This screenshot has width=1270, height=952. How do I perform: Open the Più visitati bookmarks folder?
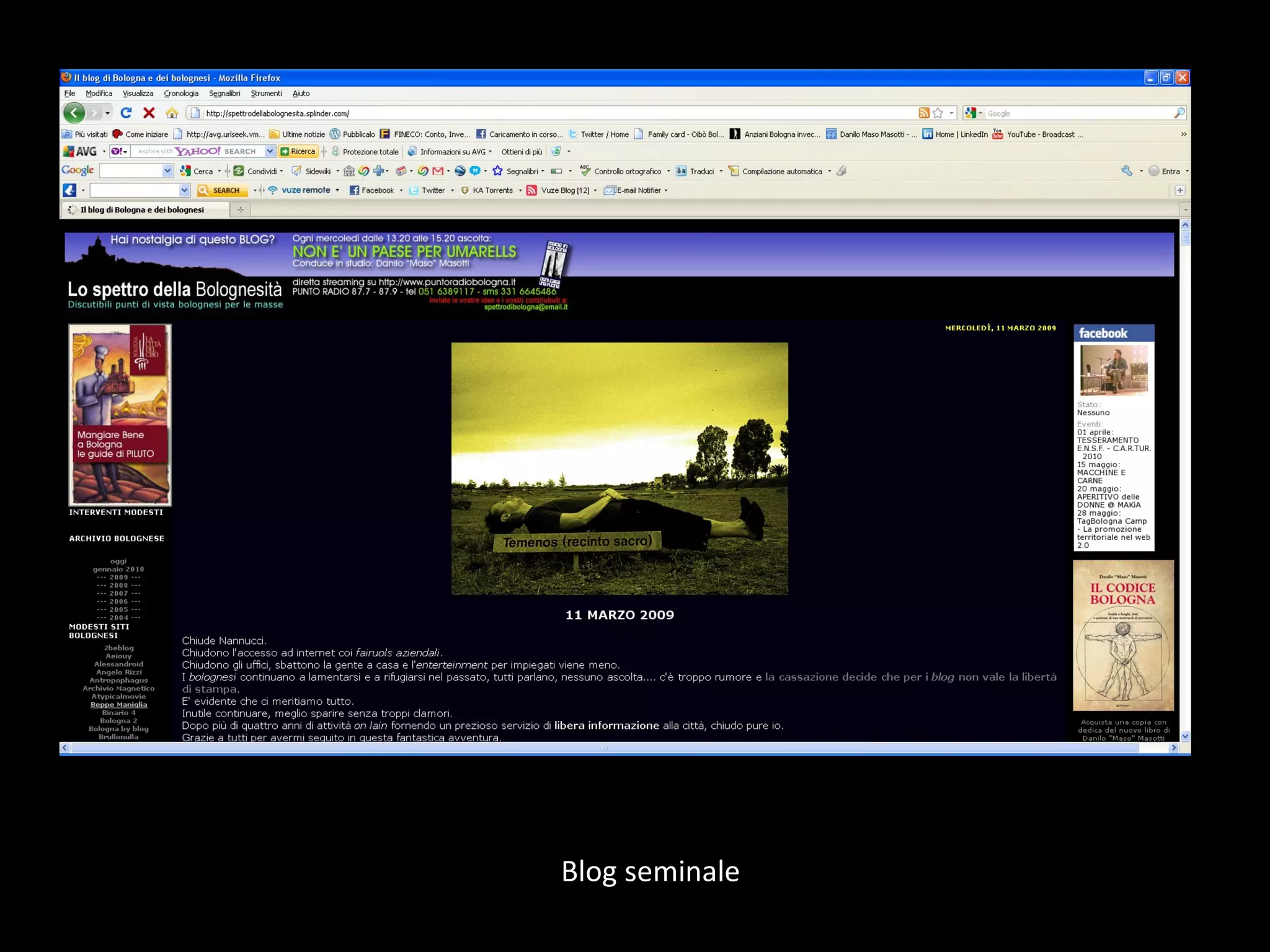(x=85, y=134)
